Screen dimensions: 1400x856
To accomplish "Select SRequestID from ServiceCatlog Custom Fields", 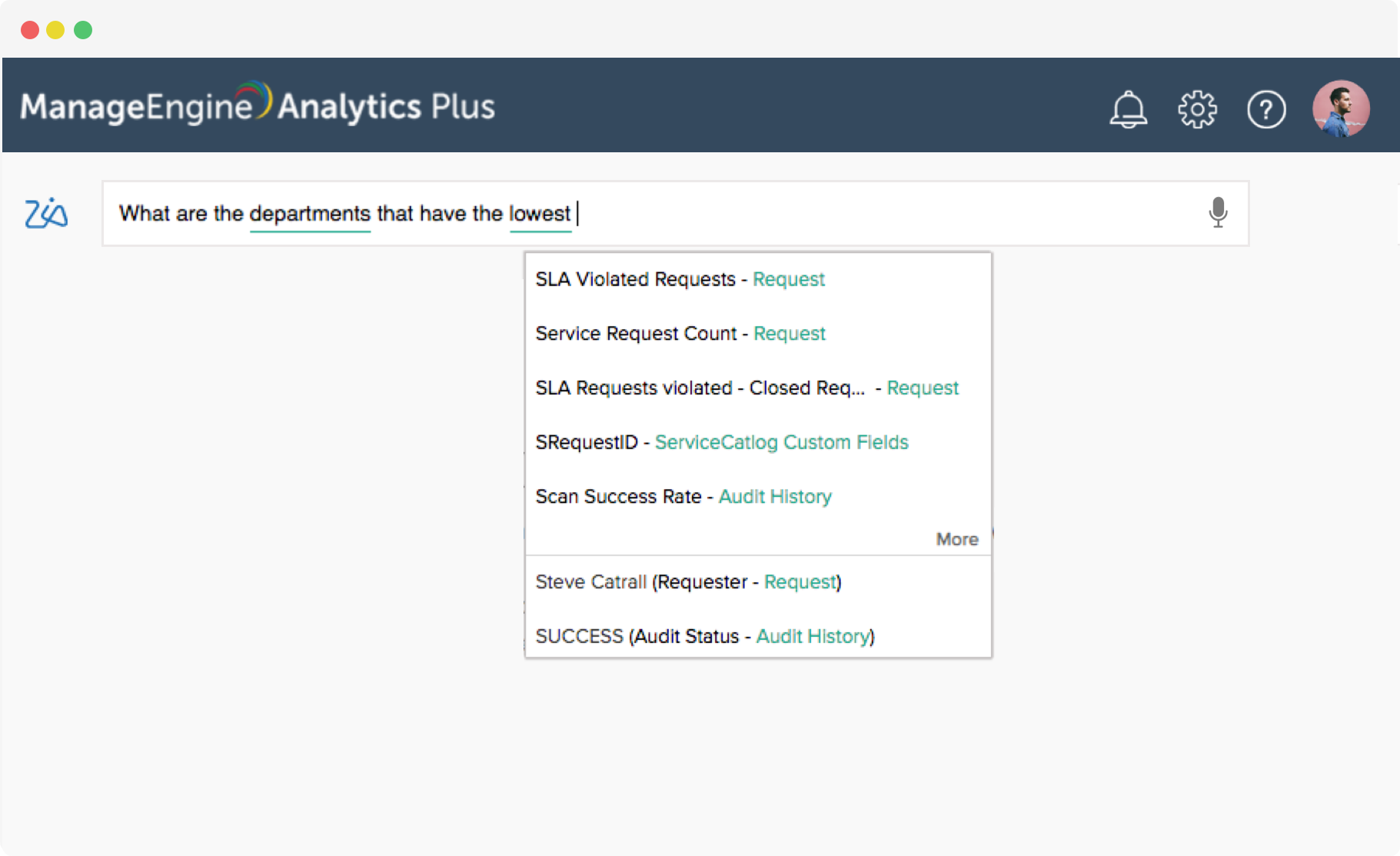I will tap(758, 442).
